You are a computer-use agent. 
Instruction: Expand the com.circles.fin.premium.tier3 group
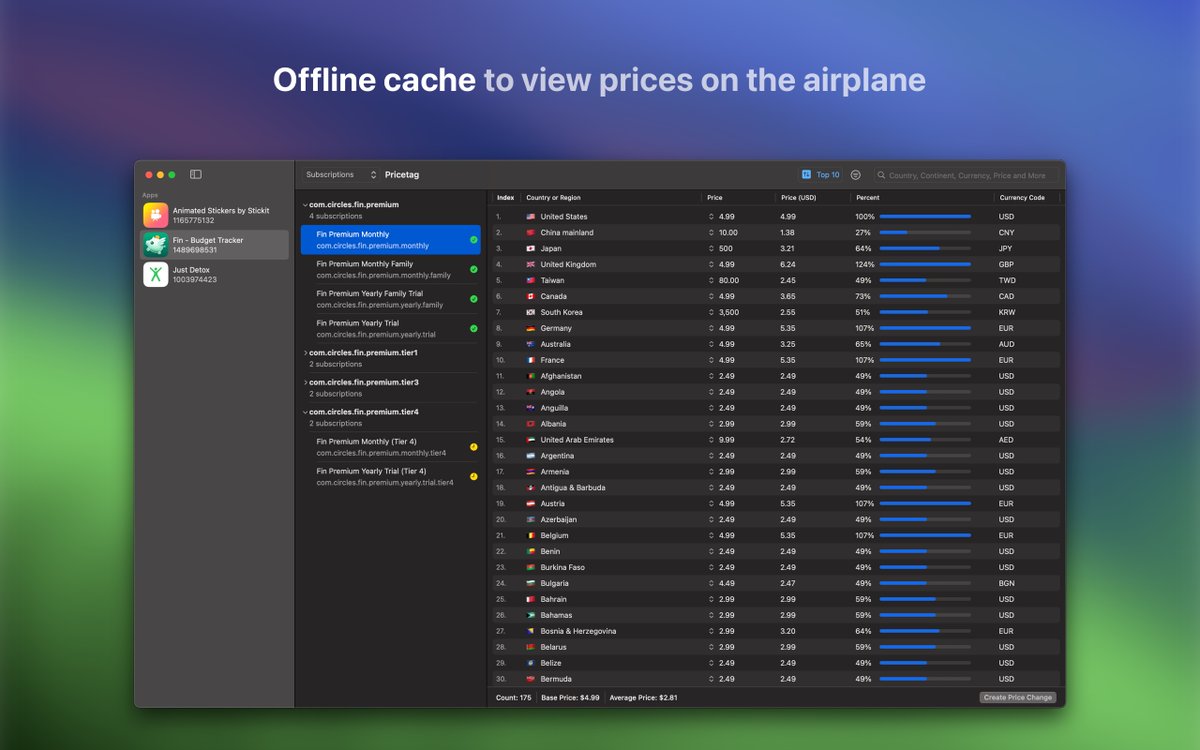305,382
